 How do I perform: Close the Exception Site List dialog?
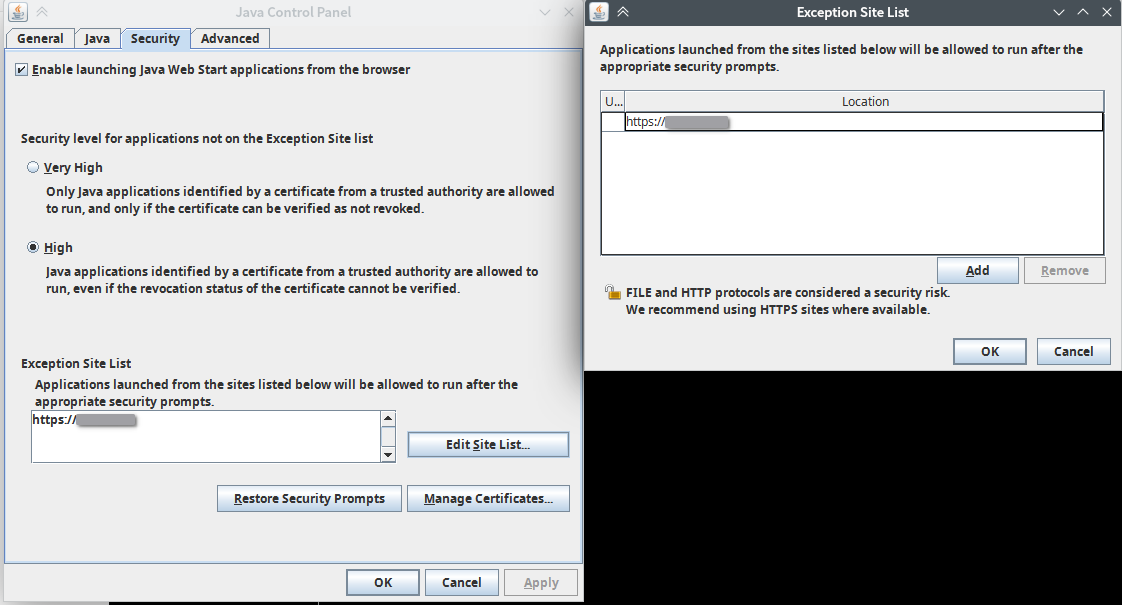tap(1106, 12)
